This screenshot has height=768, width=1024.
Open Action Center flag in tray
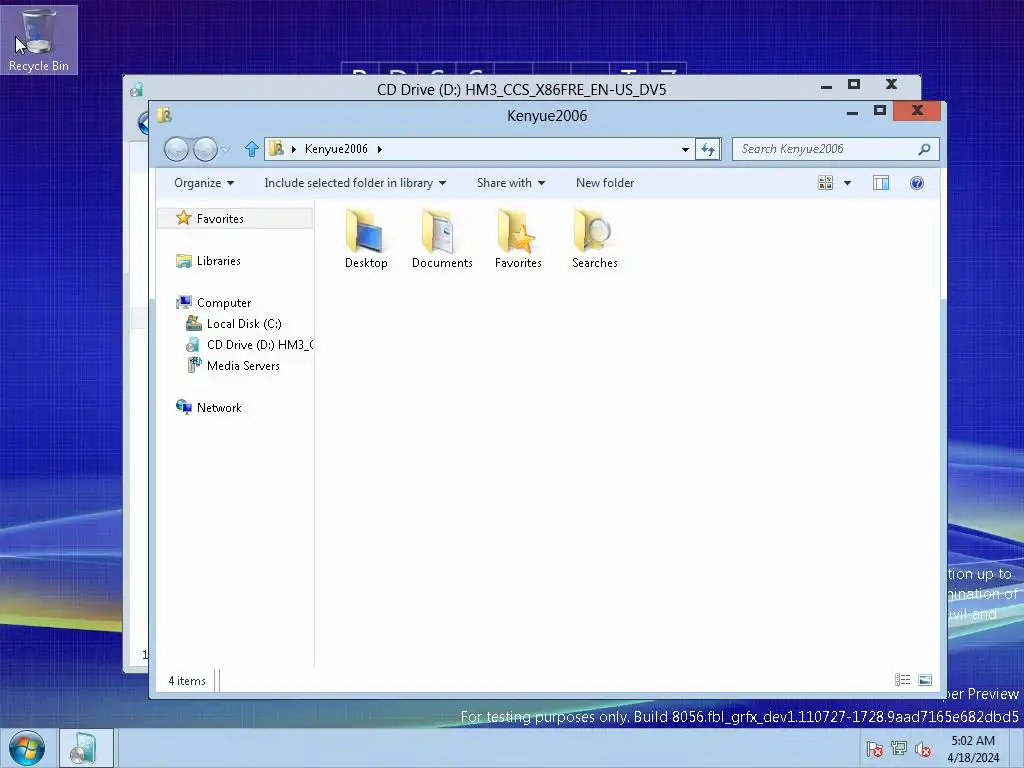pyautogui.click(x=874, y=749)
